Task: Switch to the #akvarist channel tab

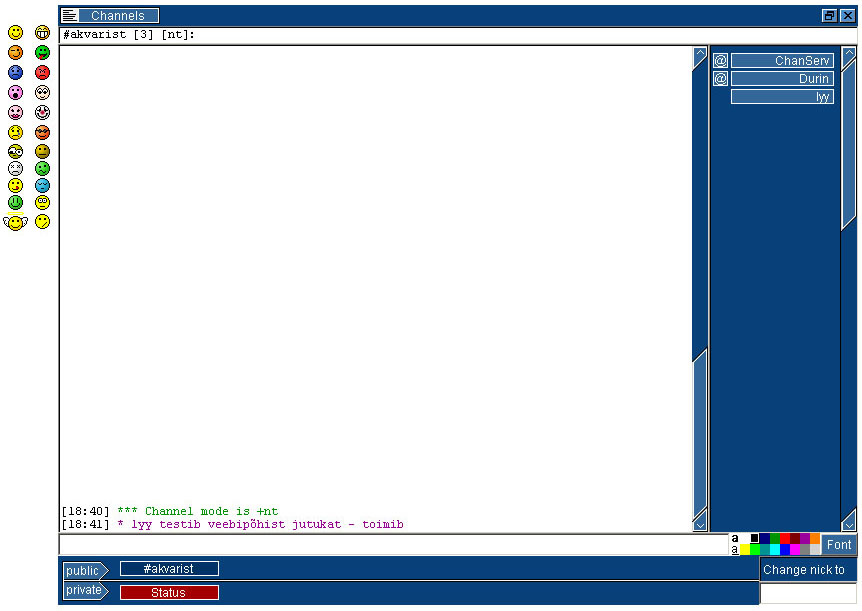Action: click(x=169, y=569)
